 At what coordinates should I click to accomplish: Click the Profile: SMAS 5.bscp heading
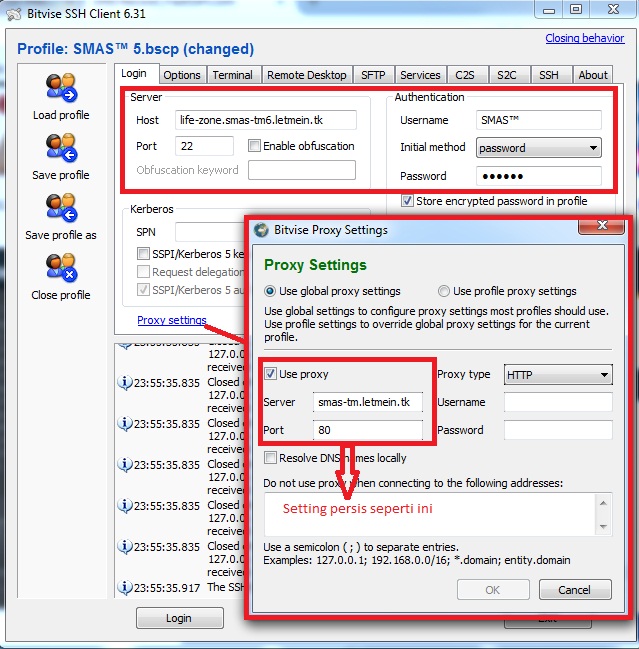[x=135, y=49]
